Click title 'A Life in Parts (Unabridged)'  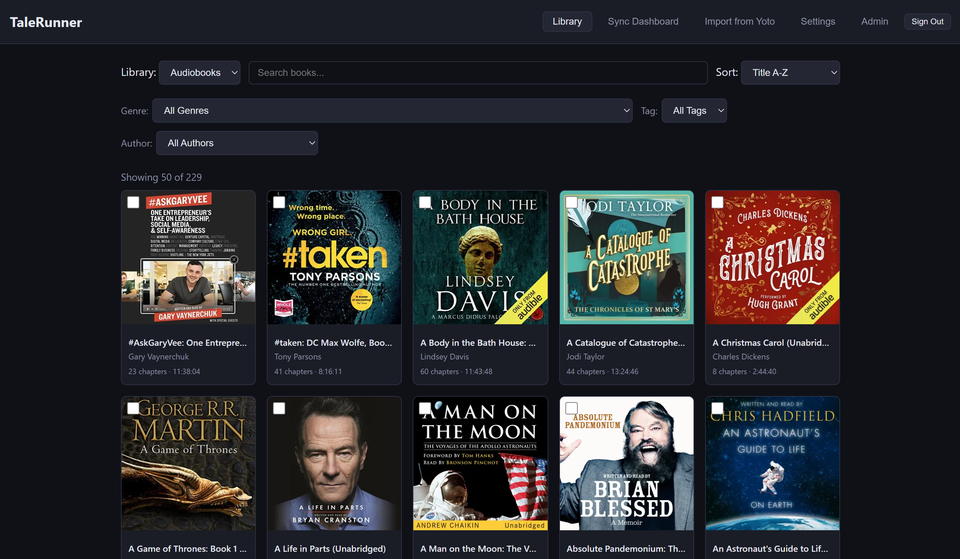330,549
